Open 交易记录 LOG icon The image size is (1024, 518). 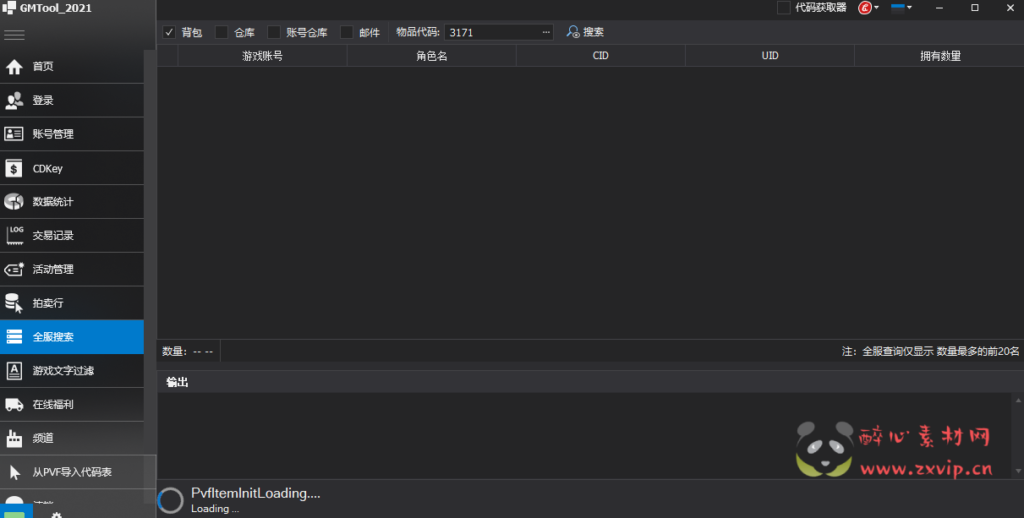(x=14, y=235)
